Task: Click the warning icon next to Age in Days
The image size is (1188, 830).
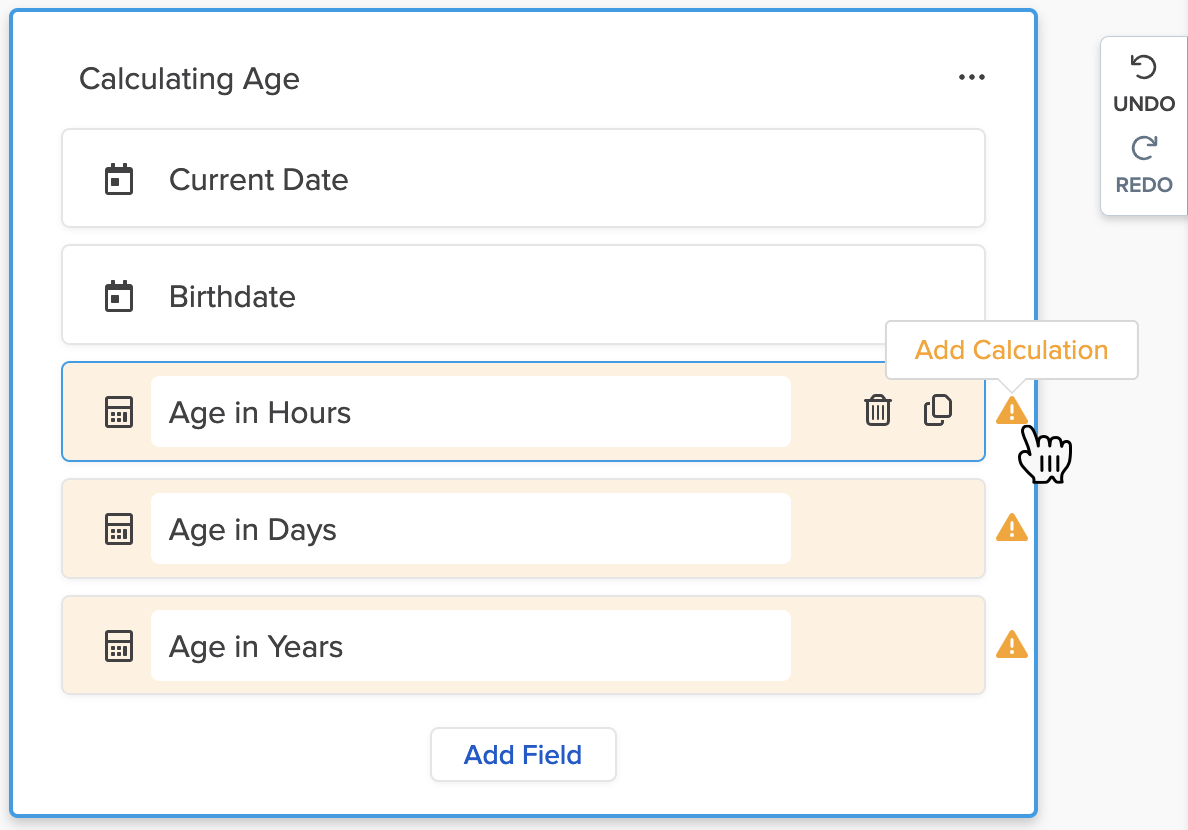Action: pyautogui.click(x=1011, y=528)
